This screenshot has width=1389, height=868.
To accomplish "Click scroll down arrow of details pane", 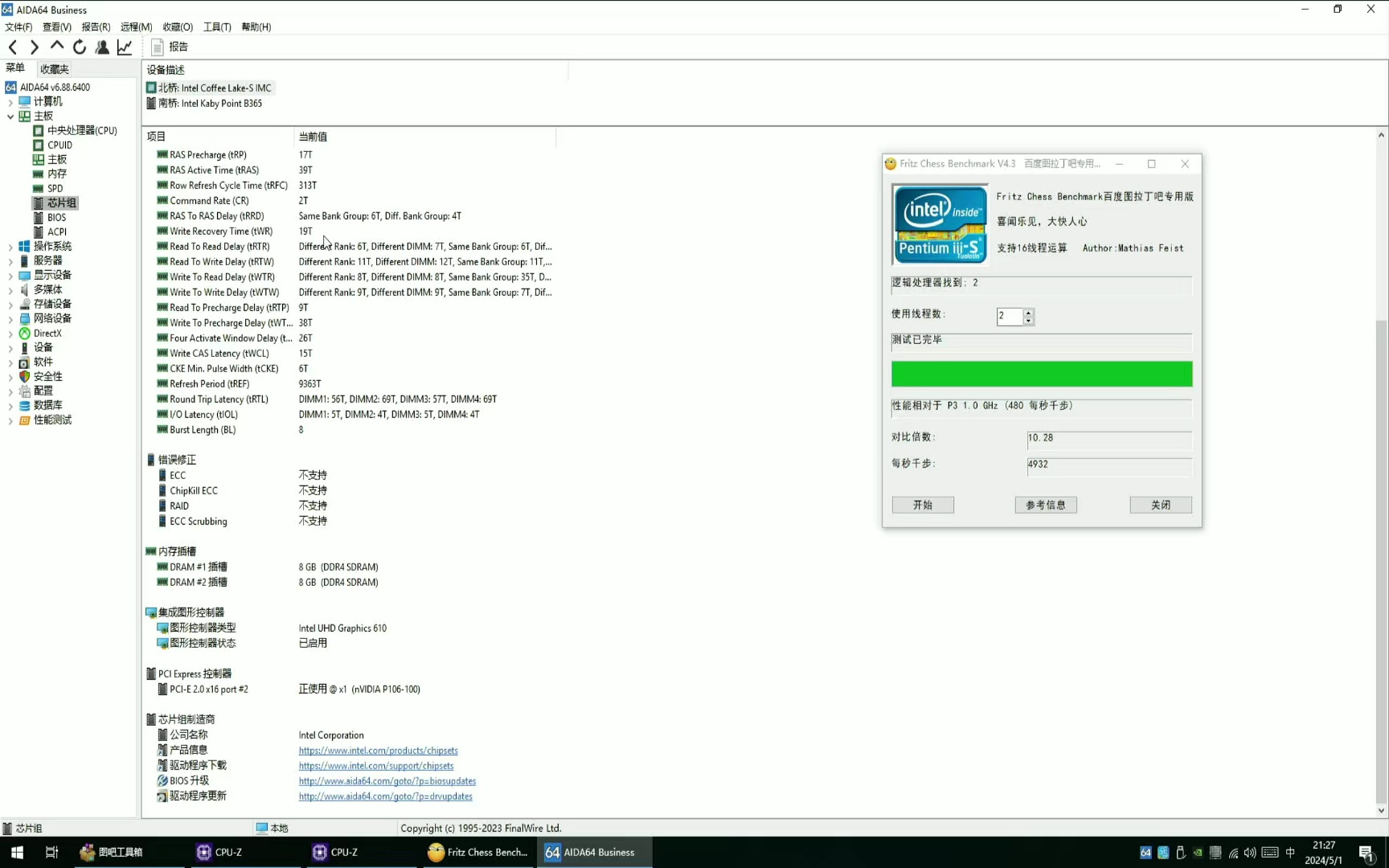I will pyautogui.click(x=1381, y=811).
